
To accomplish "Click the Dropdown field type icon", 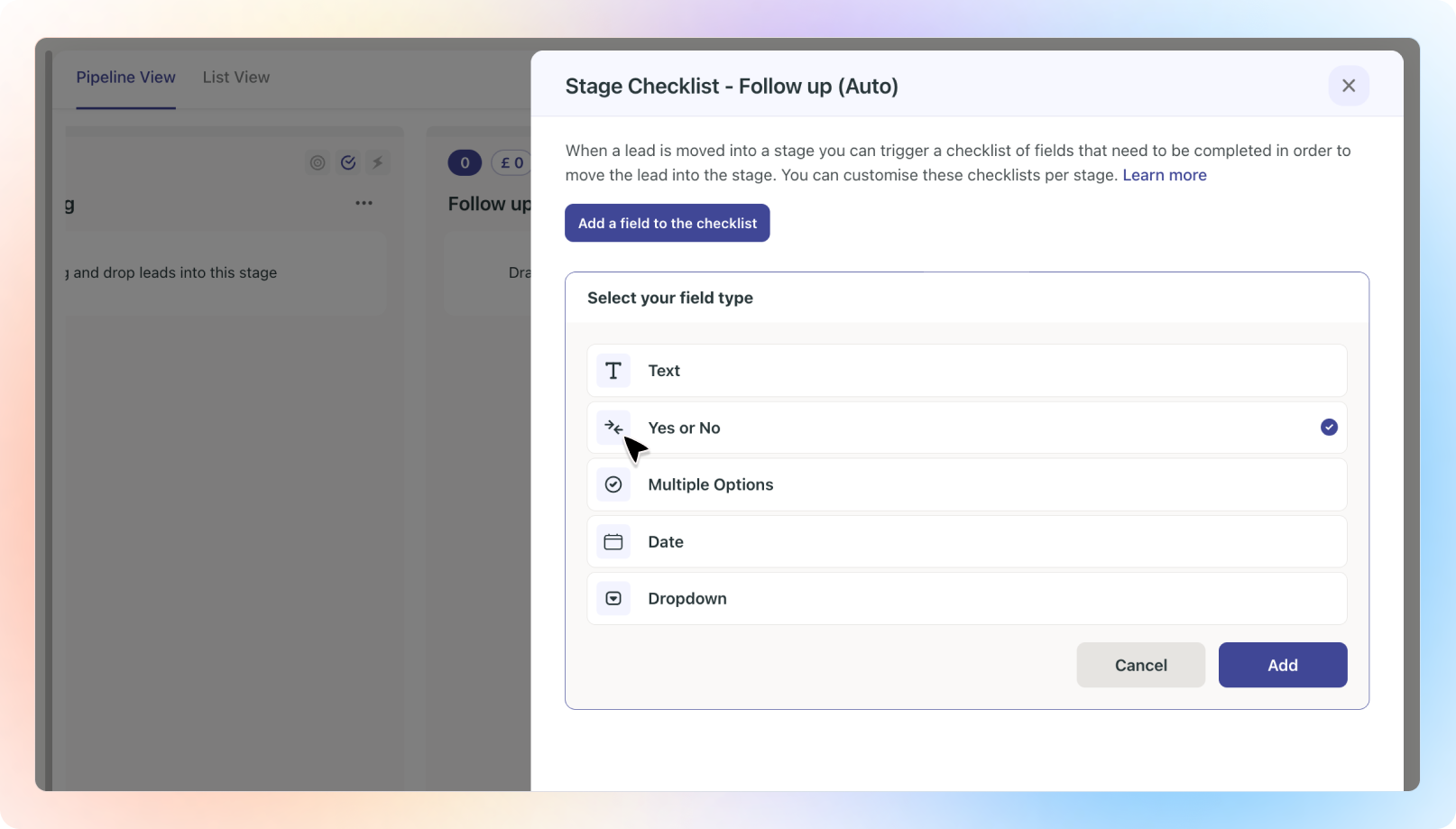I will coord(613,599).
